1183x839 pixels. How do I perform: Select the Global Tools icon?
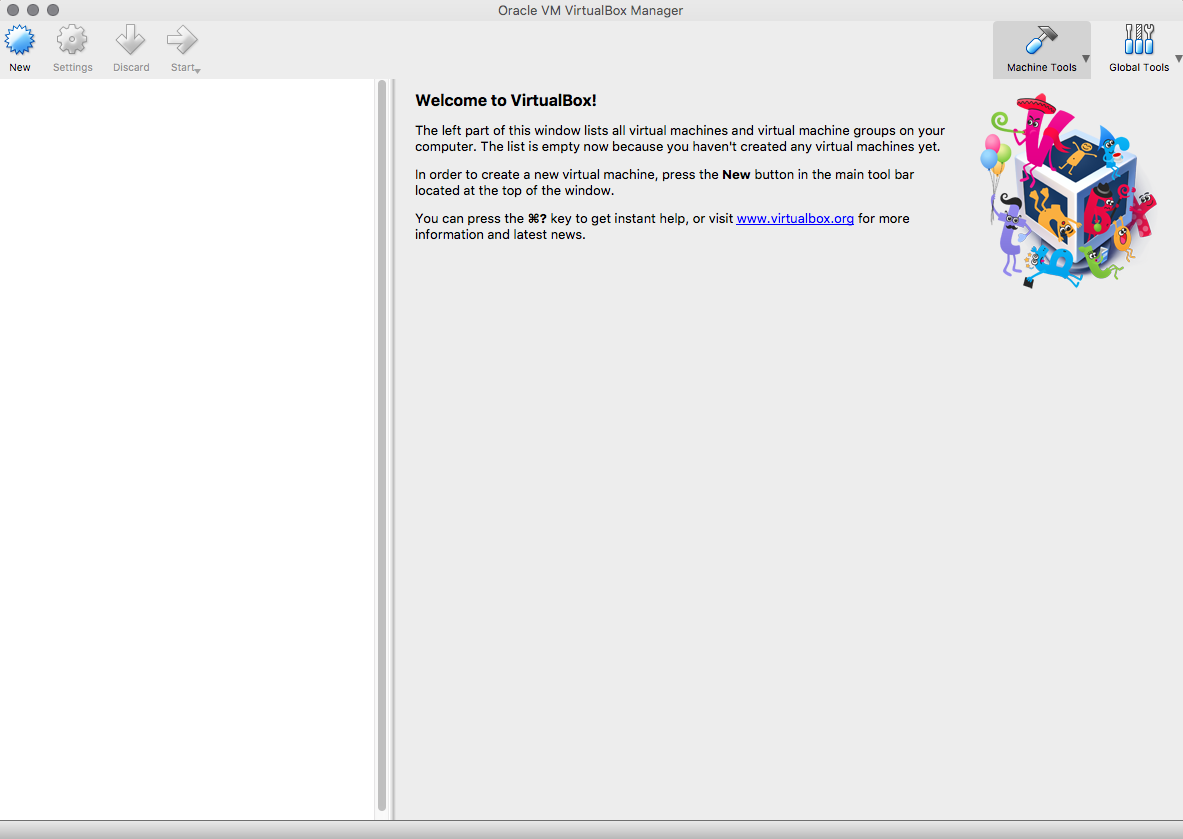click(1138, 39)
